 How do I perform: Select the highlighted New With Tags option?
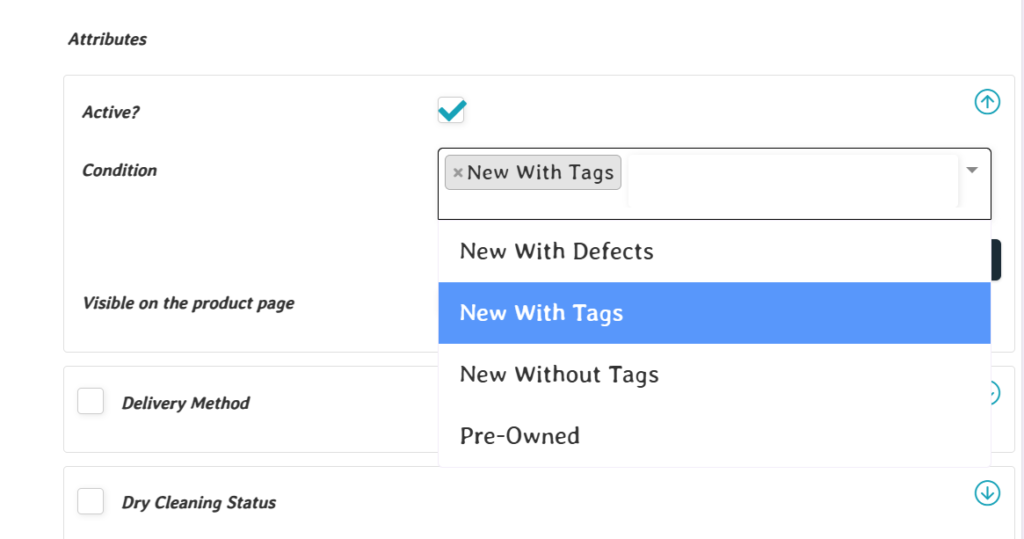(x=541, y=313)
